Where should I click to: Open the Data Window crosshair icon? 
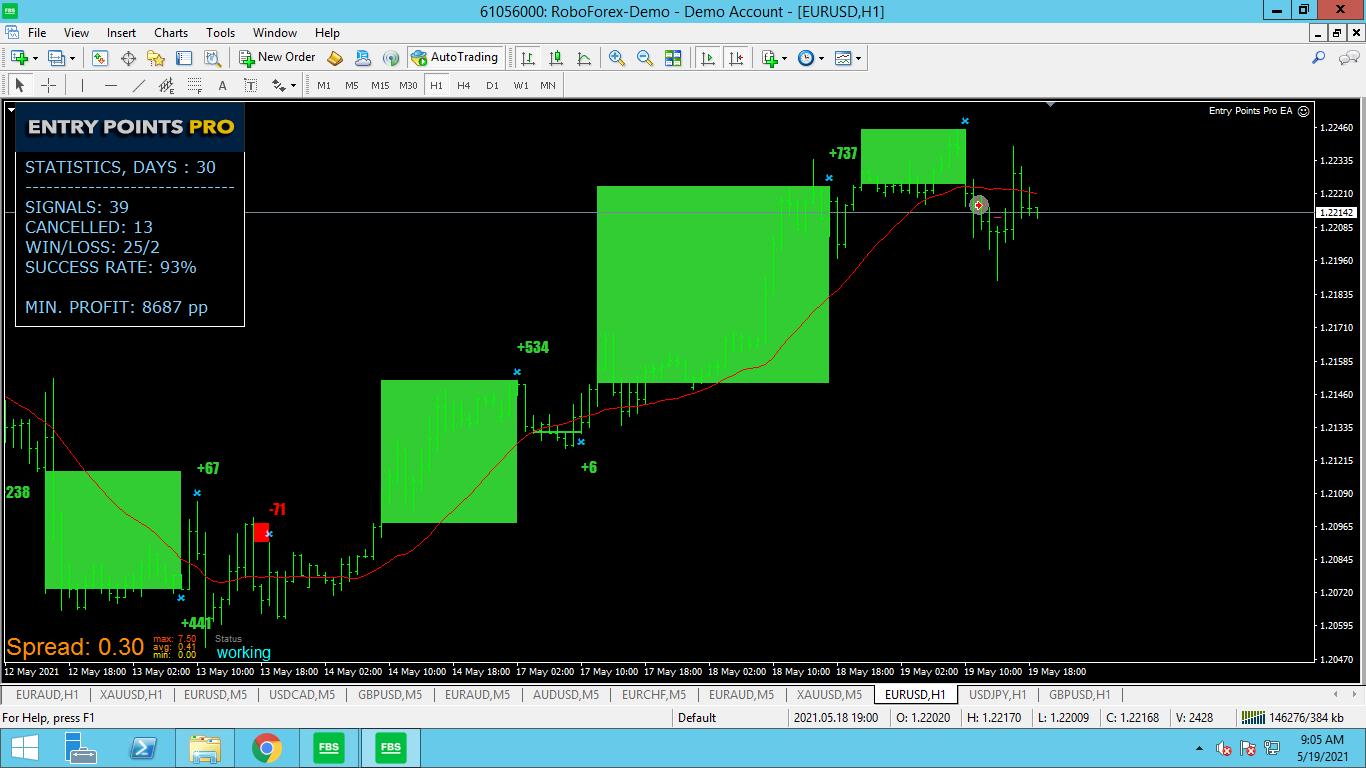tap(128, 58)
